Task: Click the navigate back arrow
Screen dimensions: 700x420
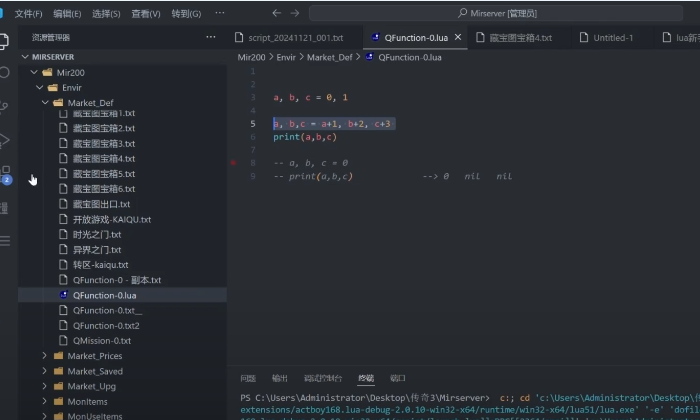Action: click(x=277, y=13)
